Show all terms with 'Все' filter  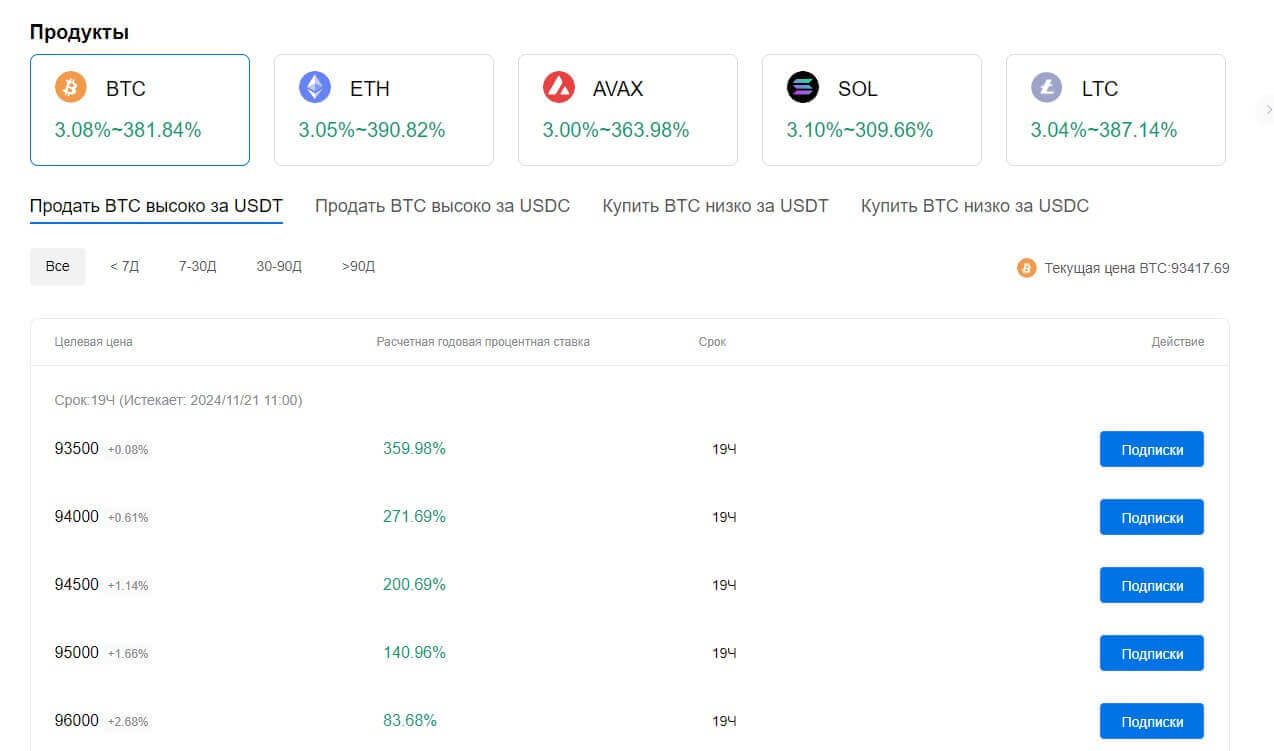coord(58,267)
